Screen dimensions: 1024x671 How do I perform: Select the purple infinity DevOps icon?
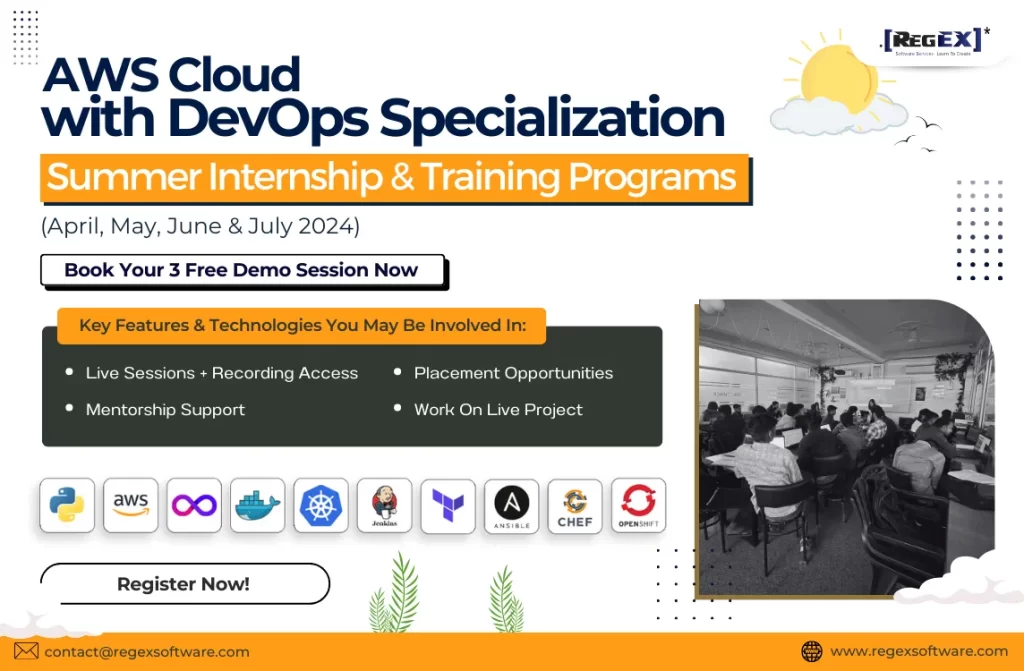(194, 505)
